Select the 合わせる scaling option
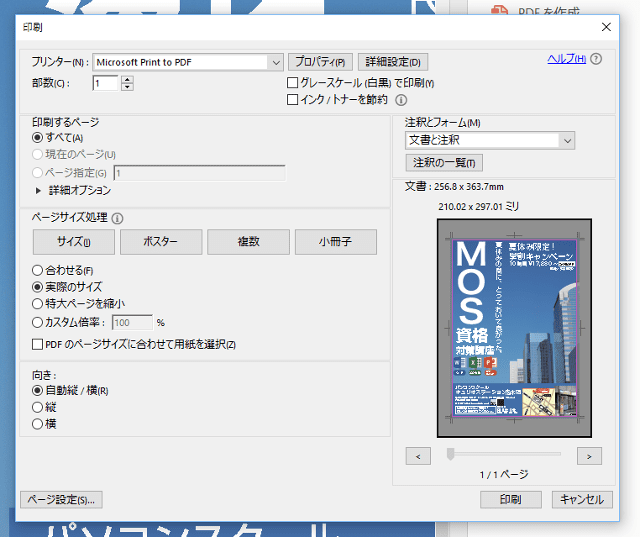This screenshot has width=640, height=537. point(37,270)
